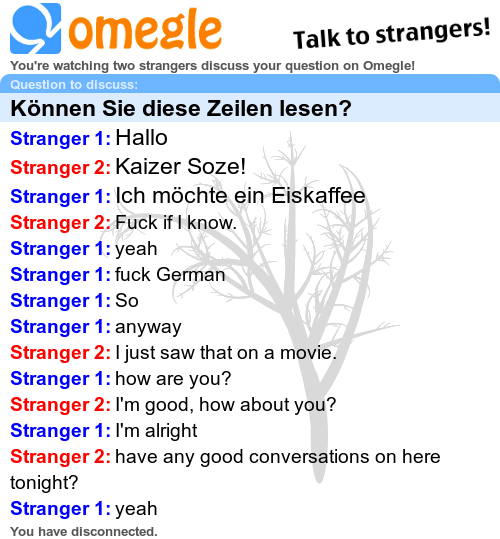The width and height of the screenshot is (500, 539).
Task: Click the Stranger 1 Hallo message
Action: coord(89,138)
